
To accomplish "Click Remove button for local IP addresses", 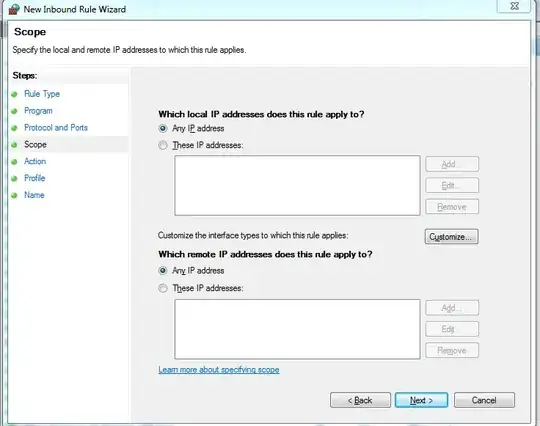I will click(x=452, y=207).
